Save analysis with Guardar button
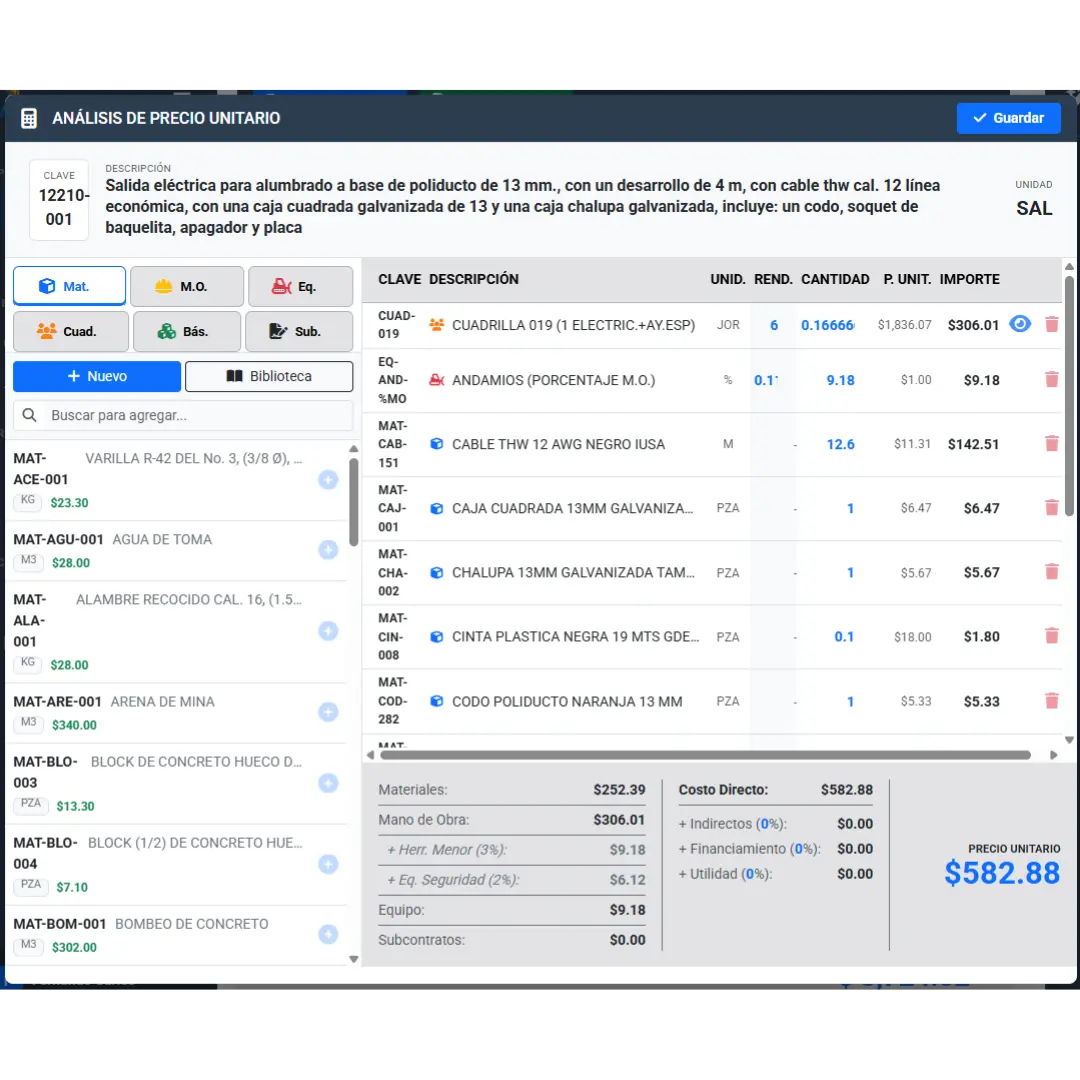 [1008, 118]
